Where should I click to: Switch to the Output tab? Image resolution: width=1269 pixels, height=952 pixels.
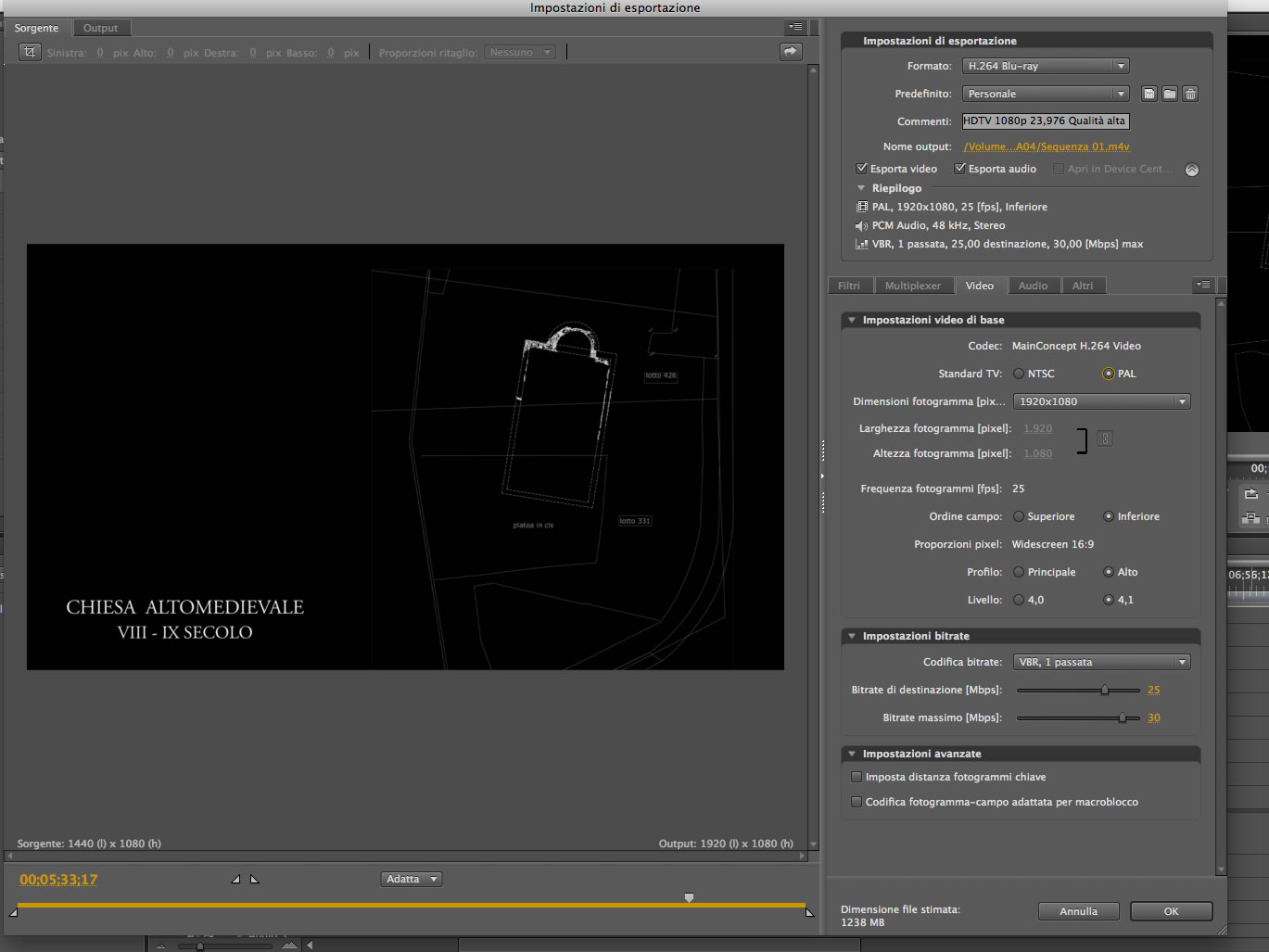click(x=101, y=28)
